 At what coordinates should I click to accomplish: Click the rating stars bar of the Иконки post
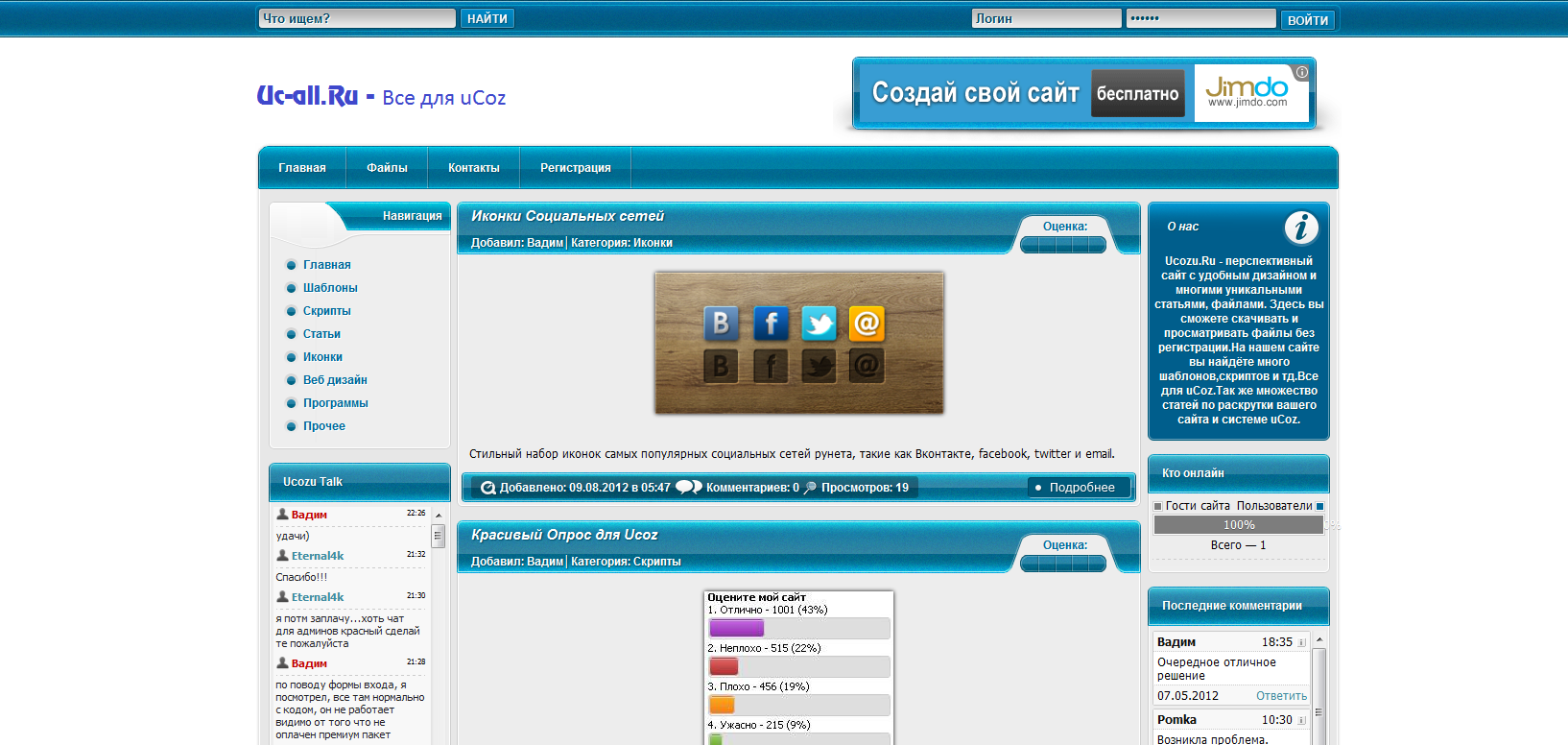1063,246
